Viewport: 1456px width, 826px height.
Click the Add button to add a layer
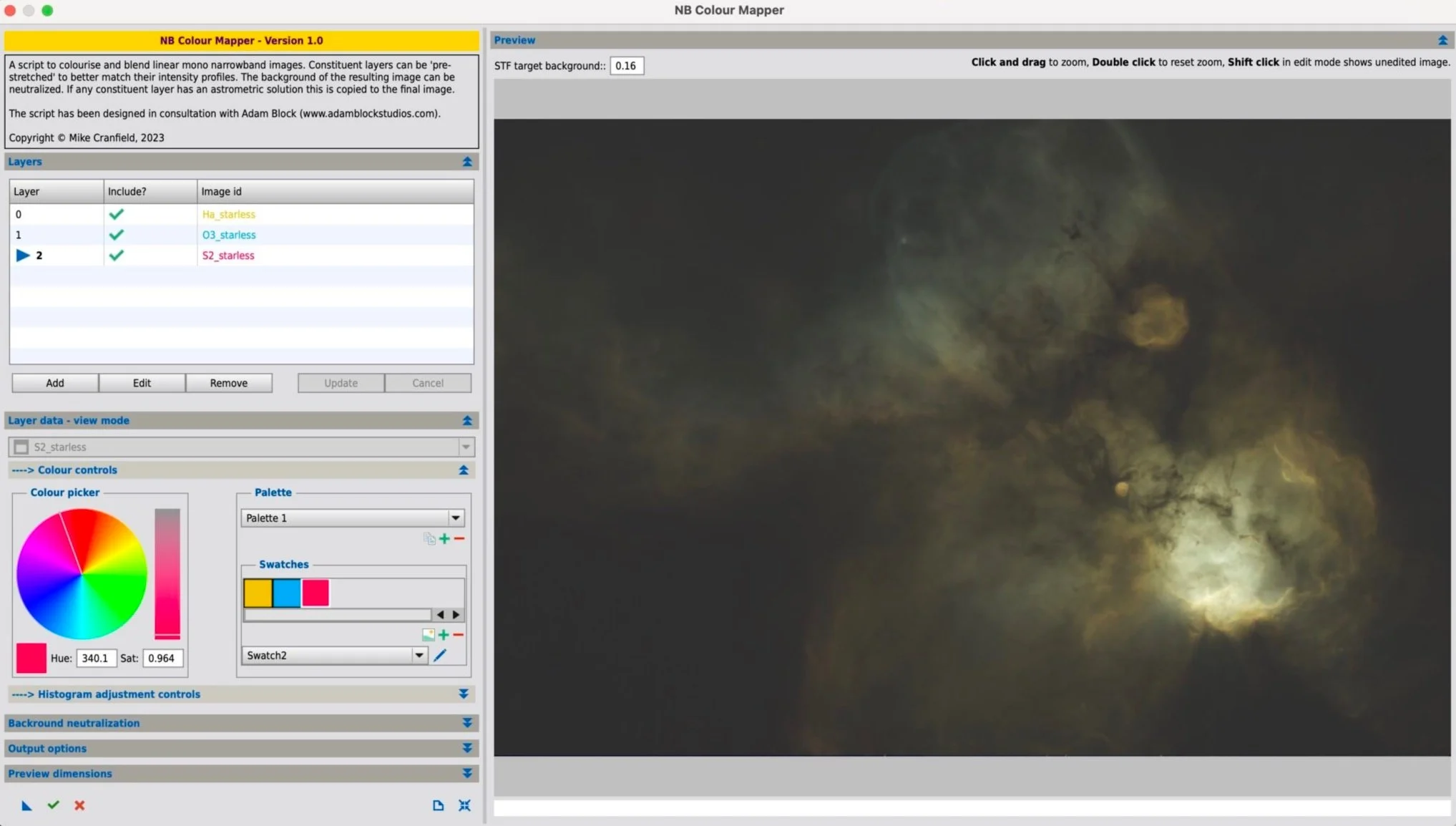pyautogui.click(x=54, y=382)
